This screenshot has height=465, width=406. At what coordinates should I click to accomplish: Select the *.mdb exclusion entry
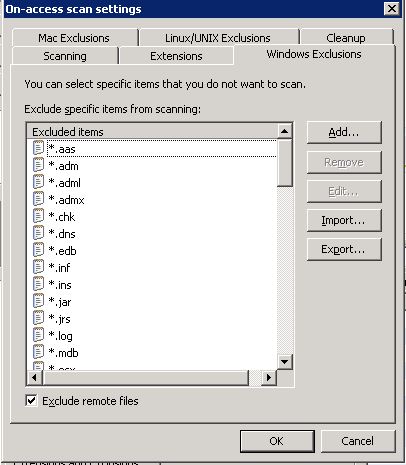(x=63, y=353)
